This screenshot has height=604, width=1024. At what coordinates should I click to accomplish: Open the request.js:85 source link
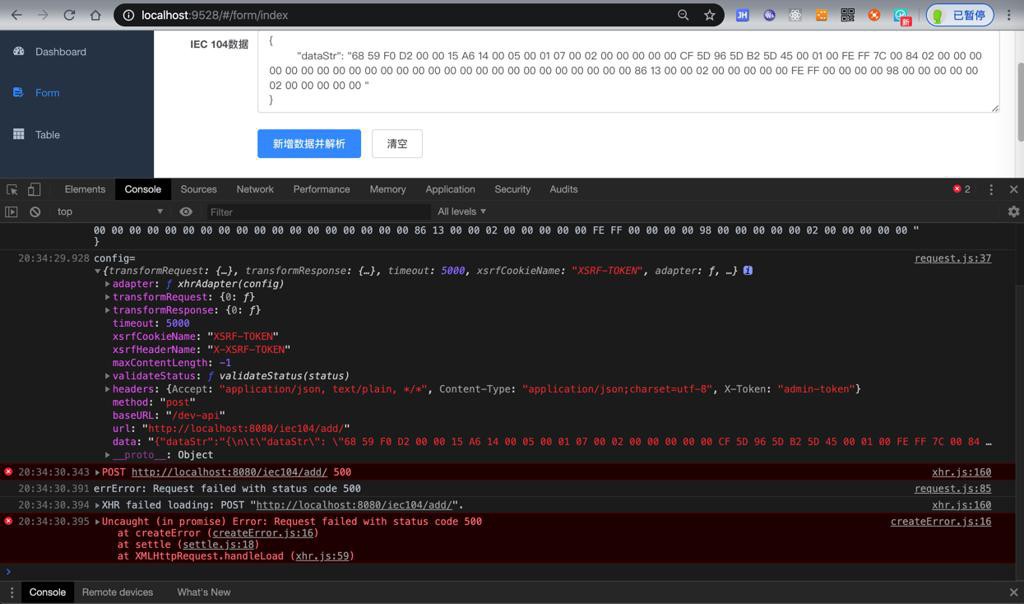click(x=953, y=488)
